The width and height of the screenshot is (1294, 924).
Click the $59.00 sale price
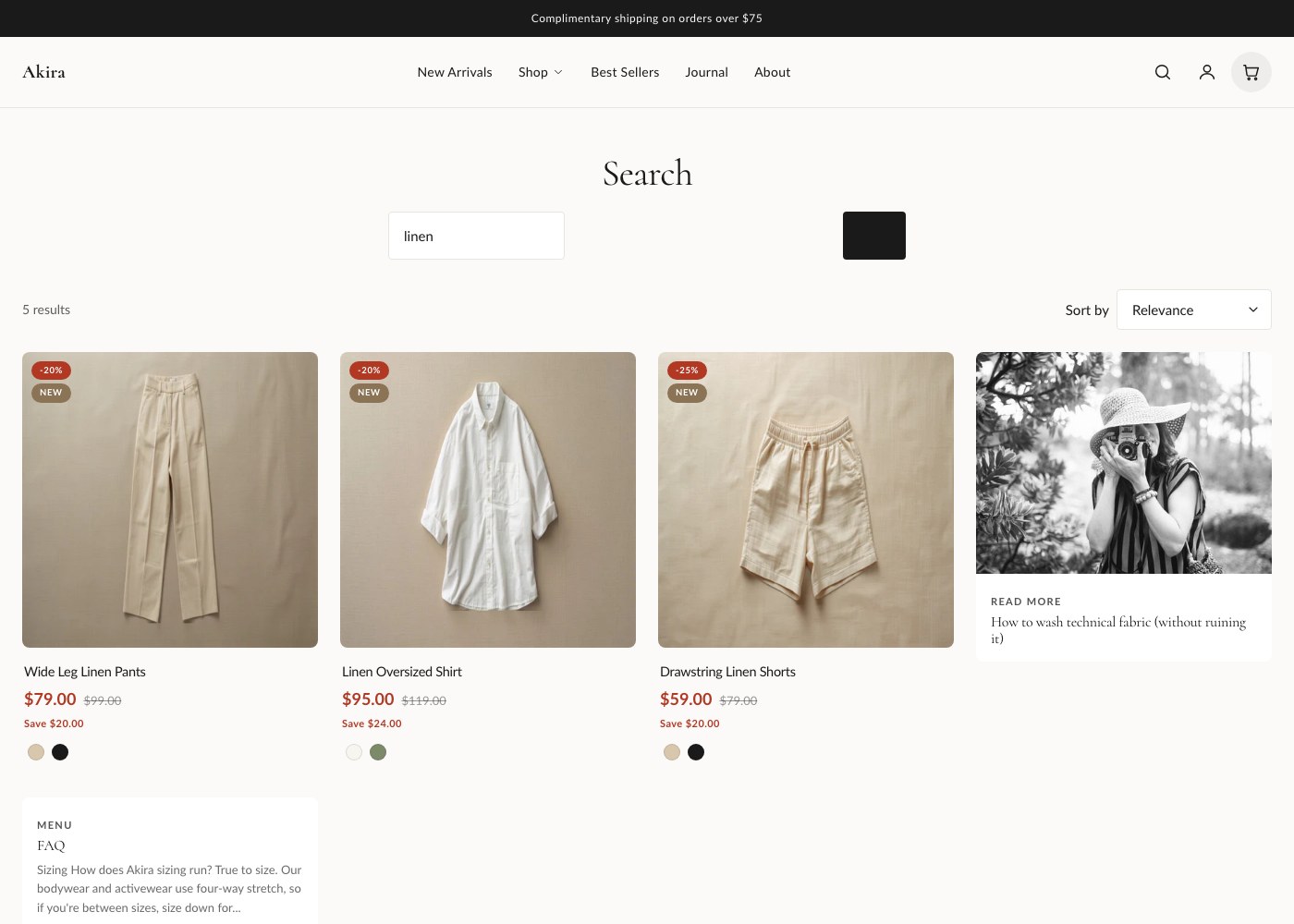point(686,699)
